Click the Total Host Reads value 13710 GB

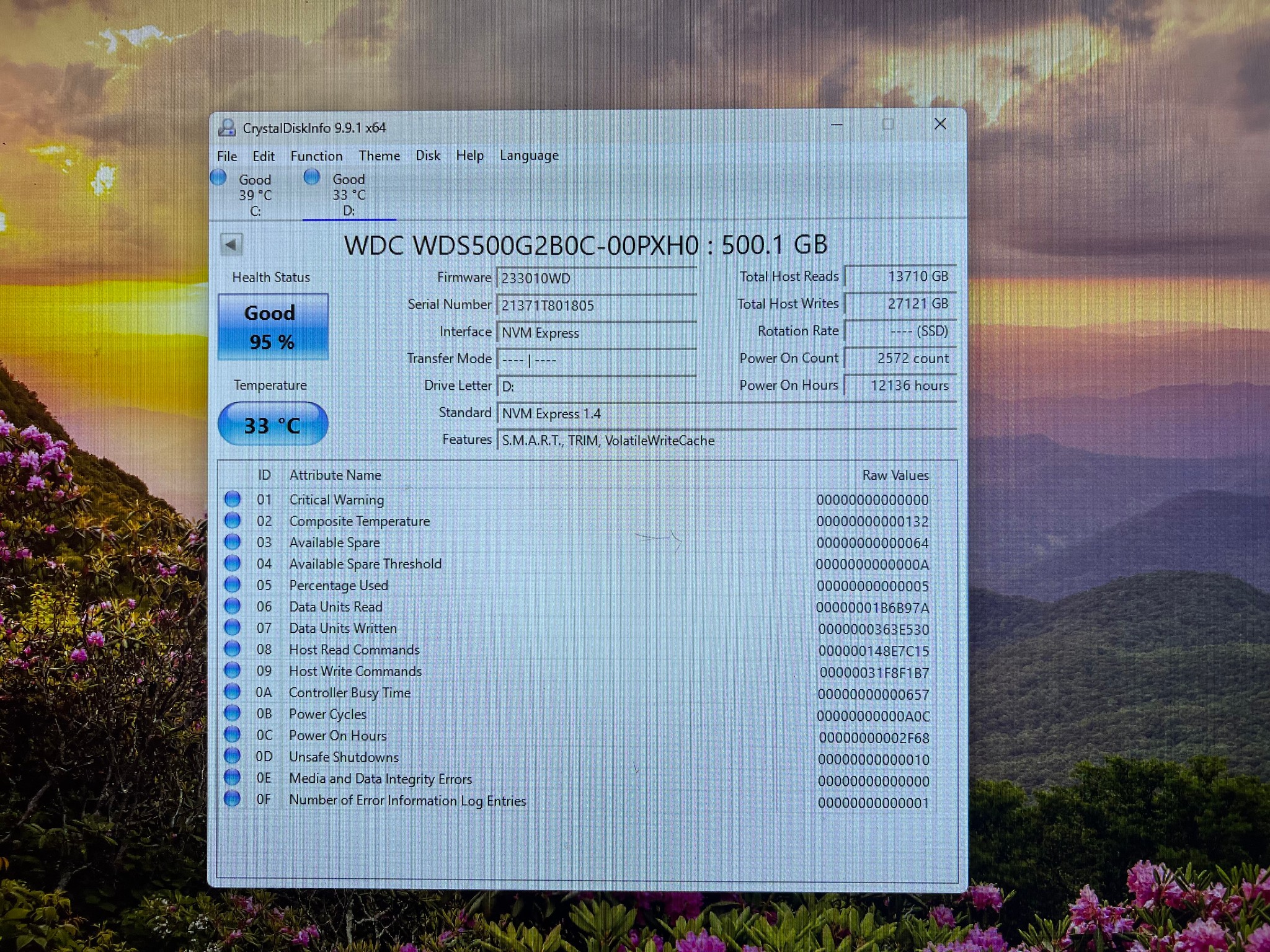pos(900,276)
